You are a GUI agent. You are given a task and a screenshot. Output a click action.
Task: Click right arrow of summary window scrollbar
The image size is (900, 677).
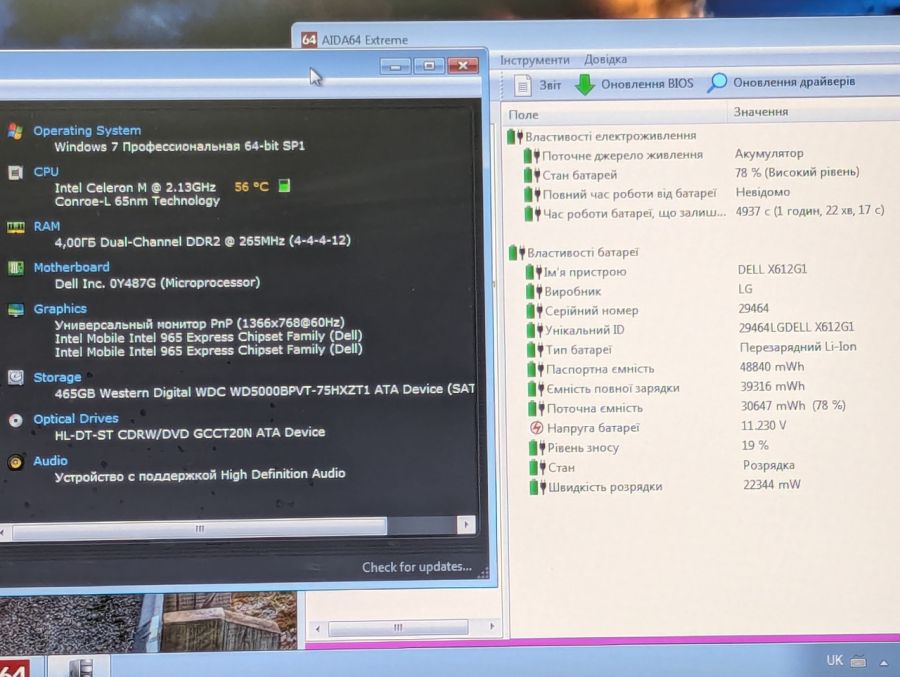[466, 525]
